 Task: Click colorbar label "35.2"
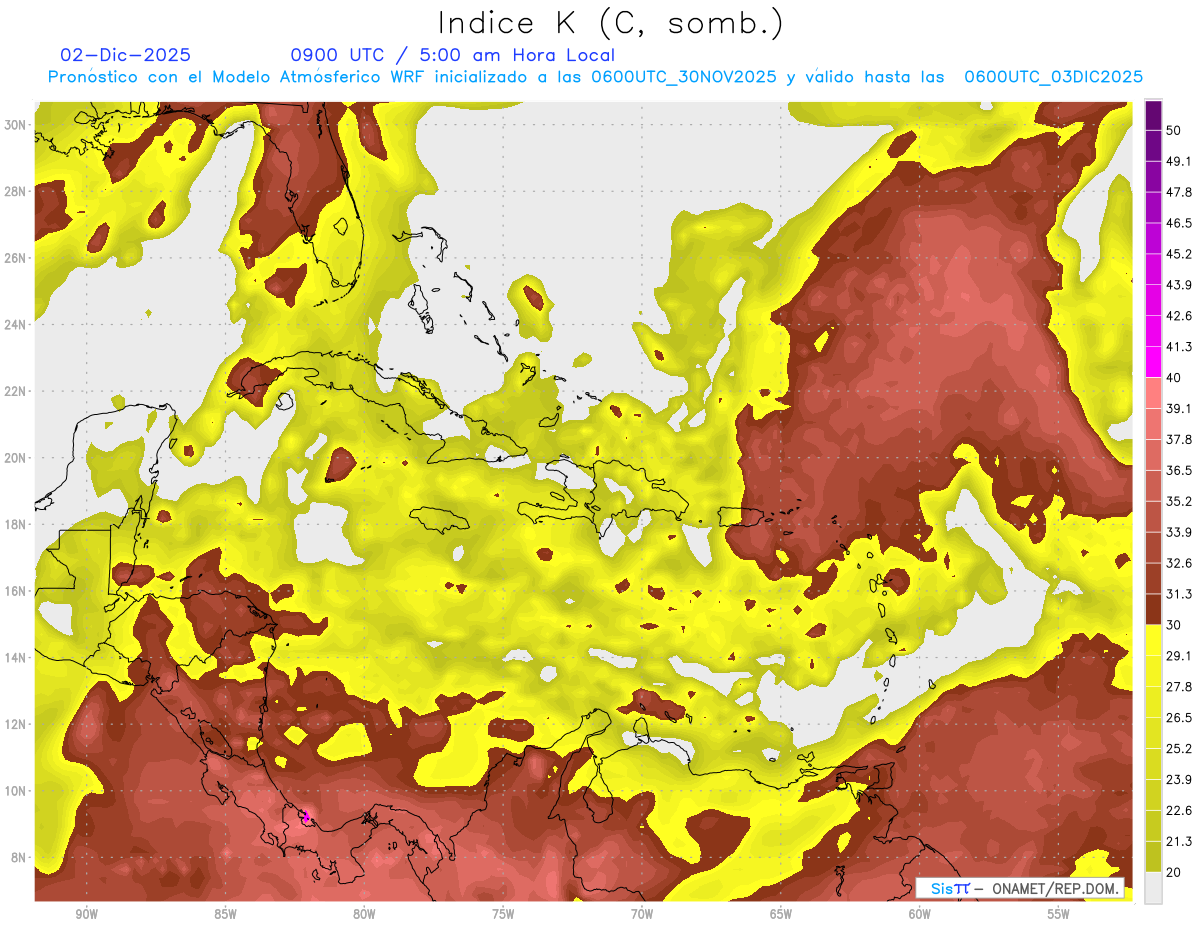(1179, 501)
